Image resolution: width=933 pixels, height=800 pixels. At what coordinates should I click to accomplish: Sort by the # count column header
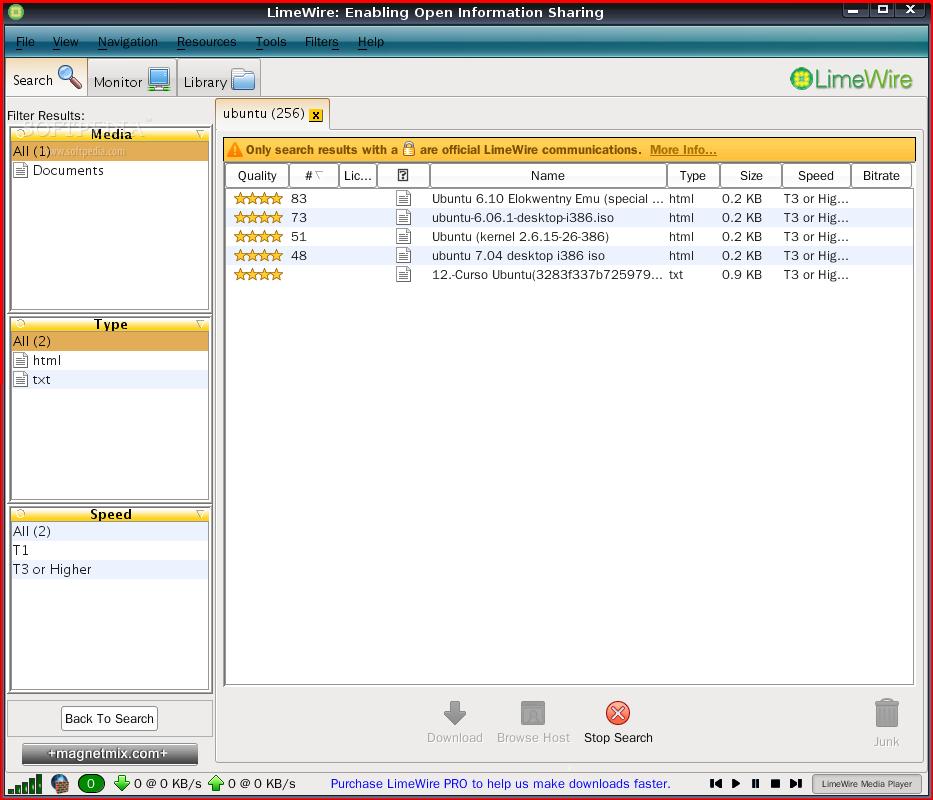(314, 176)
